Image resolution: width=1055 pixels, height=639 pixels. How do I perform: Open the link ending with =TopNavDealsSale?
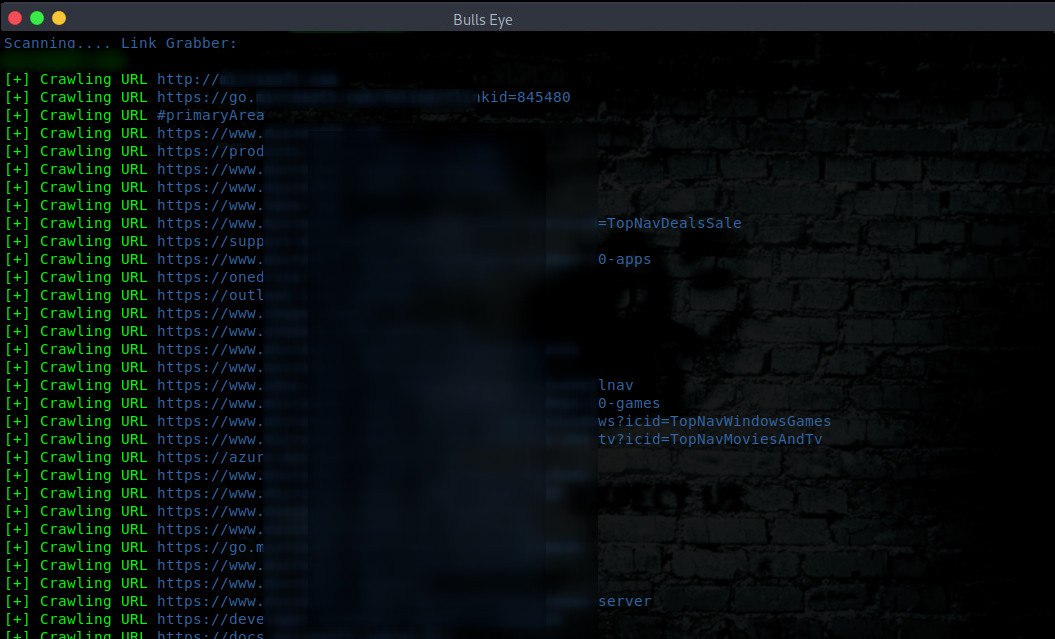click(x=669, y=223)
